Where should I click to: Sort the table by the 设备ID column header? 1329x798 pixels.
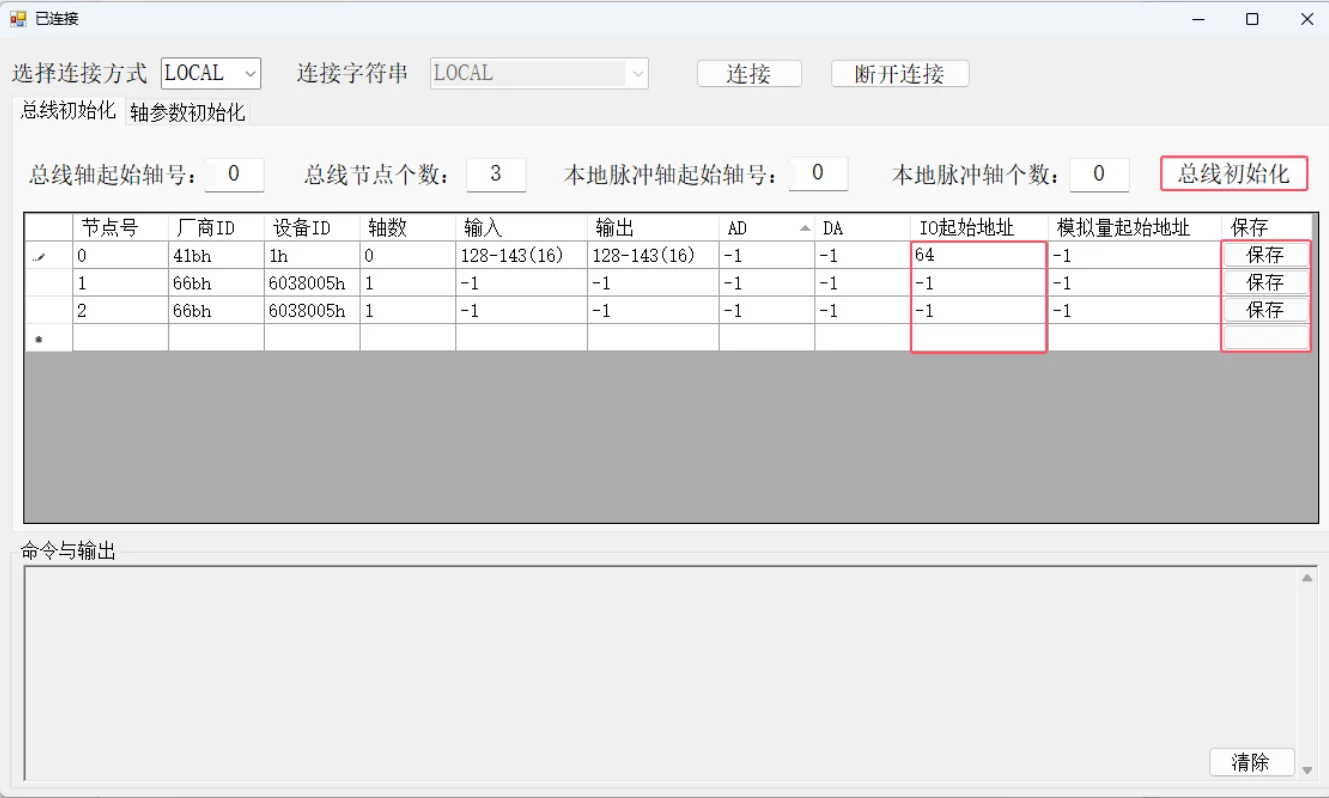click(300, 227)
